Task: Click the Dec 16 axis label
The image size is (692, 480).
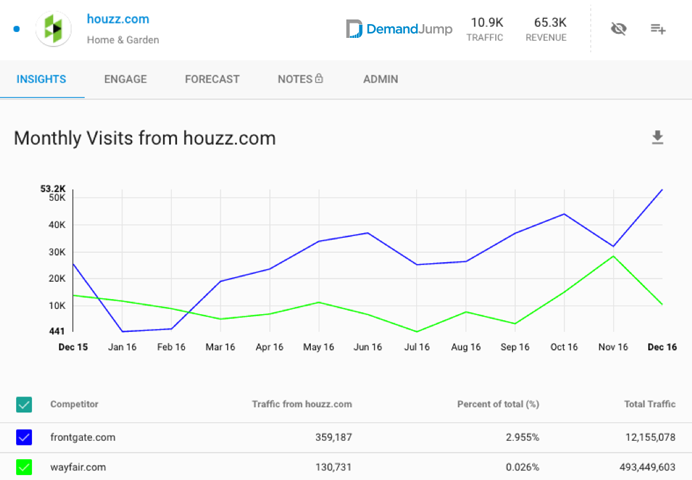Action: [x=662, y=347]
